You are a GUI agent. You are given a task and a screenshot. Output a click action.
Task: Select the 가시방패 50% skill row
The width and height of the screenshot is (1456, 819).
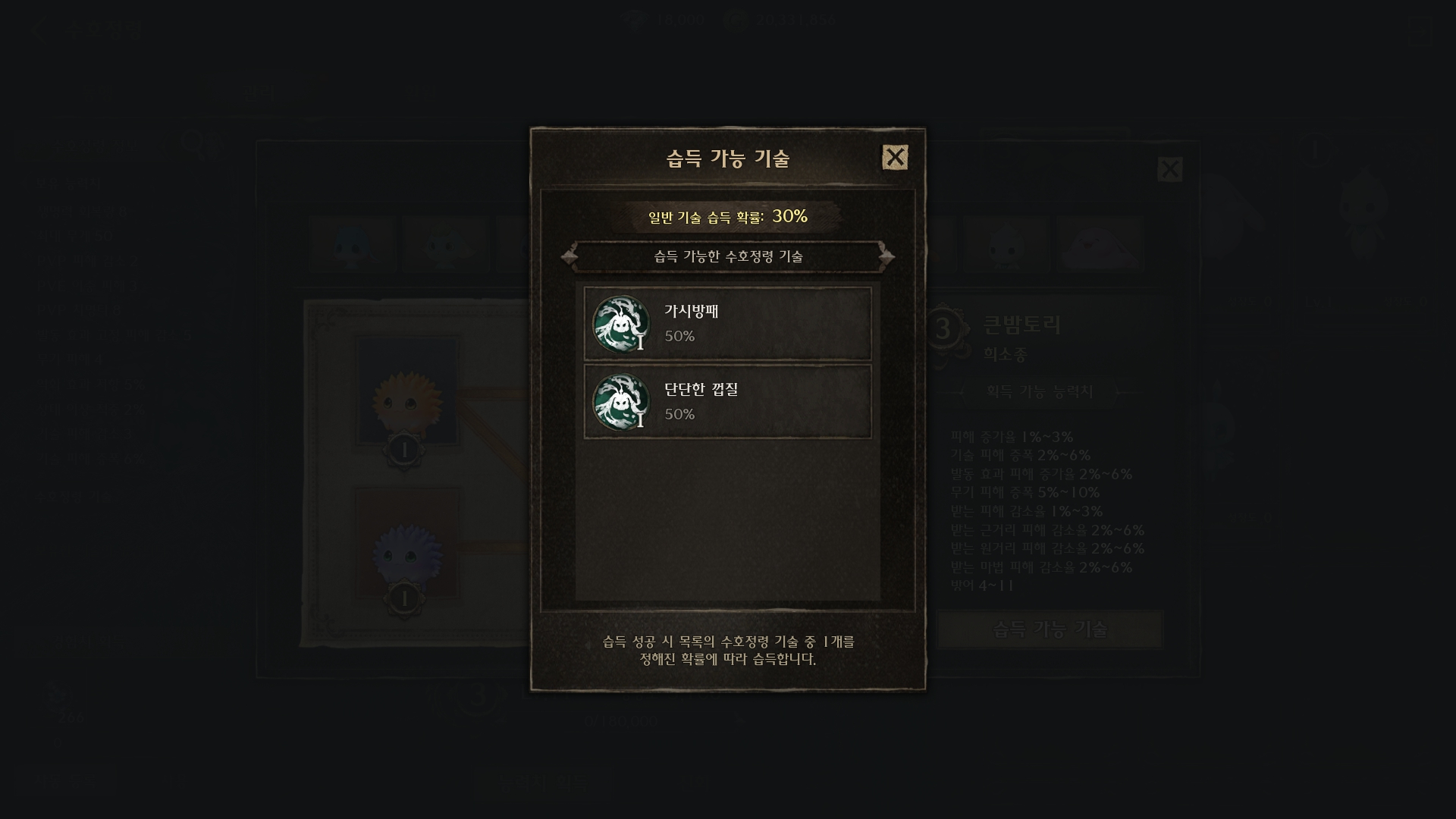click(728, 324)
